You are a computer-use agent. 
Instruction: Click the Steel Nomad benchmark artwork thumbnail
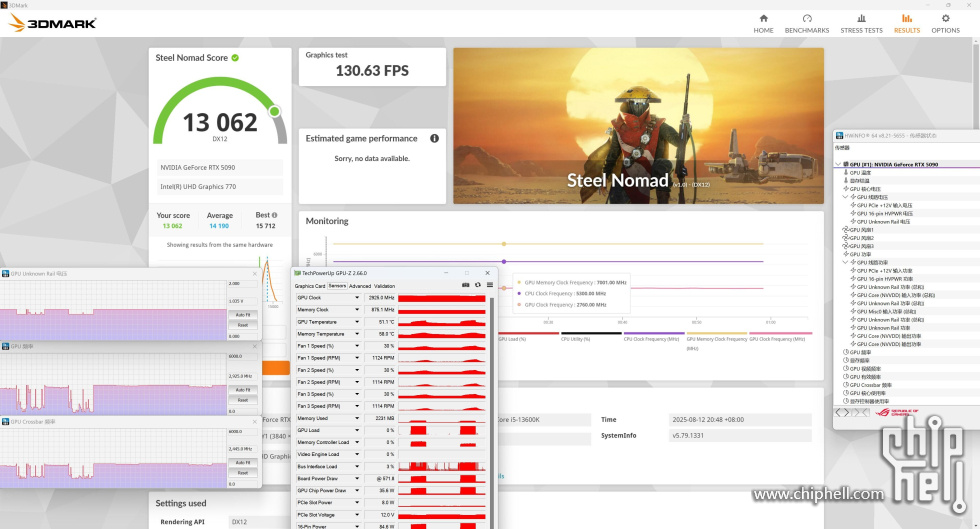click(638, 126)
